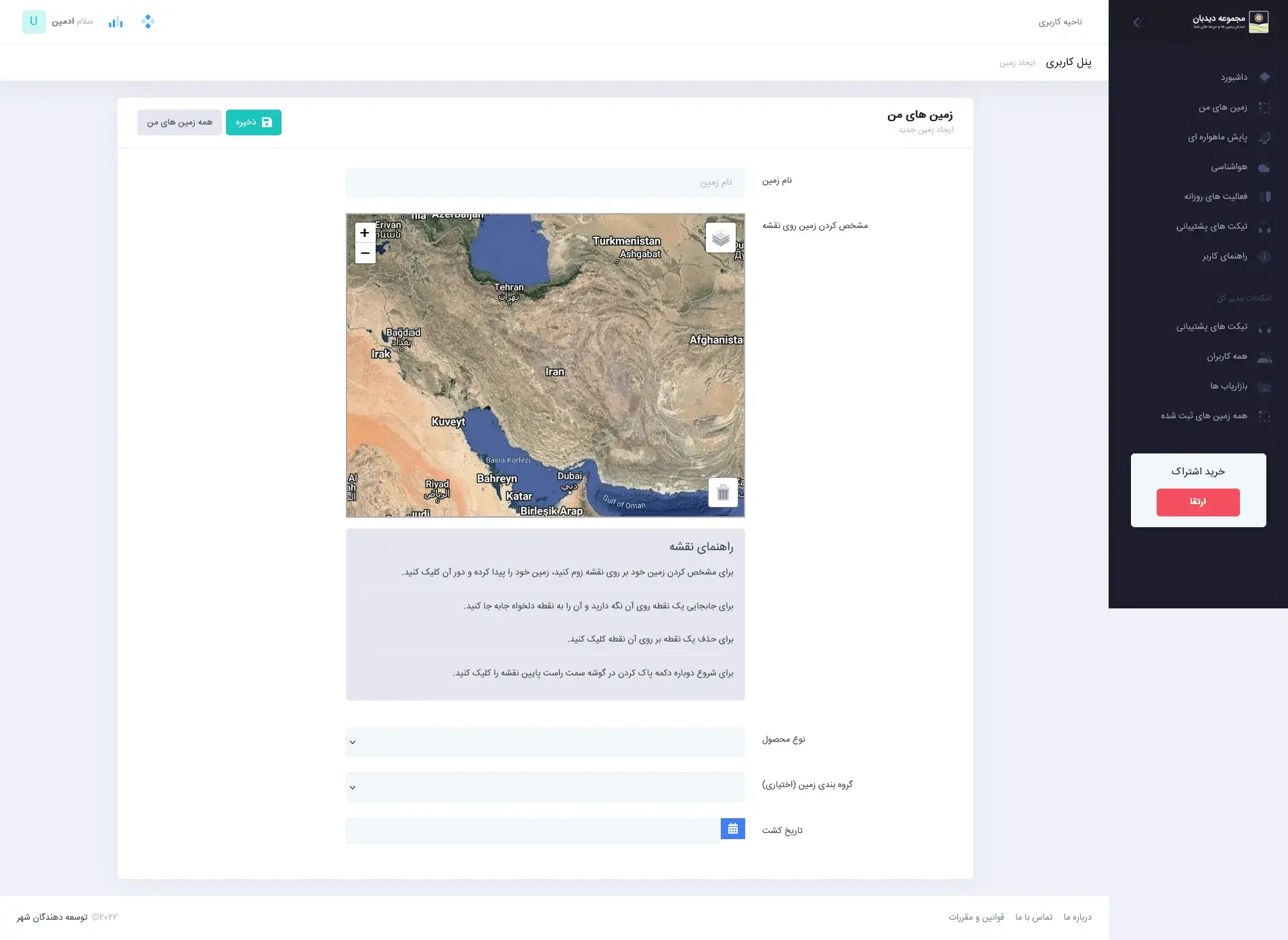
Task: Collapse the sidebar with chevron arrow
Action: (x=1137, y=22)
